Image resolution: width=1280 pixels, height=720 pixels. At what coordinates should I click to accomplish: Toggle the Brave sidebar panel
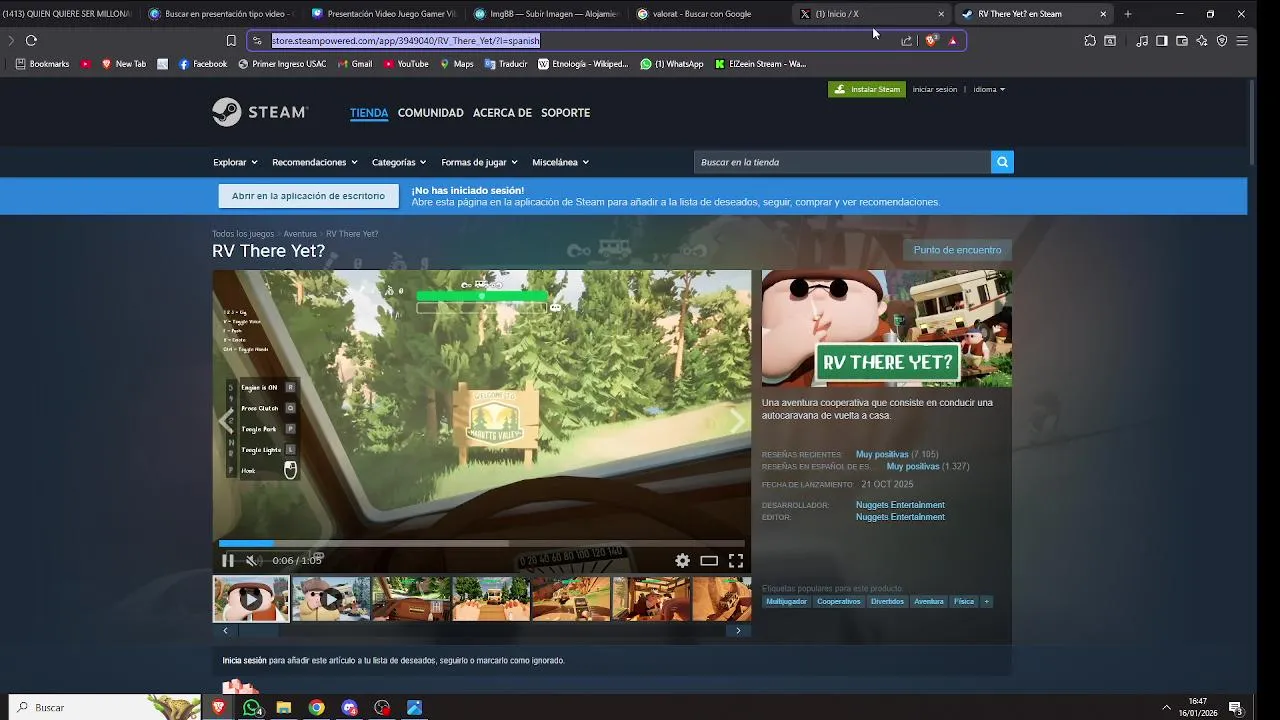pos(1162,41)
